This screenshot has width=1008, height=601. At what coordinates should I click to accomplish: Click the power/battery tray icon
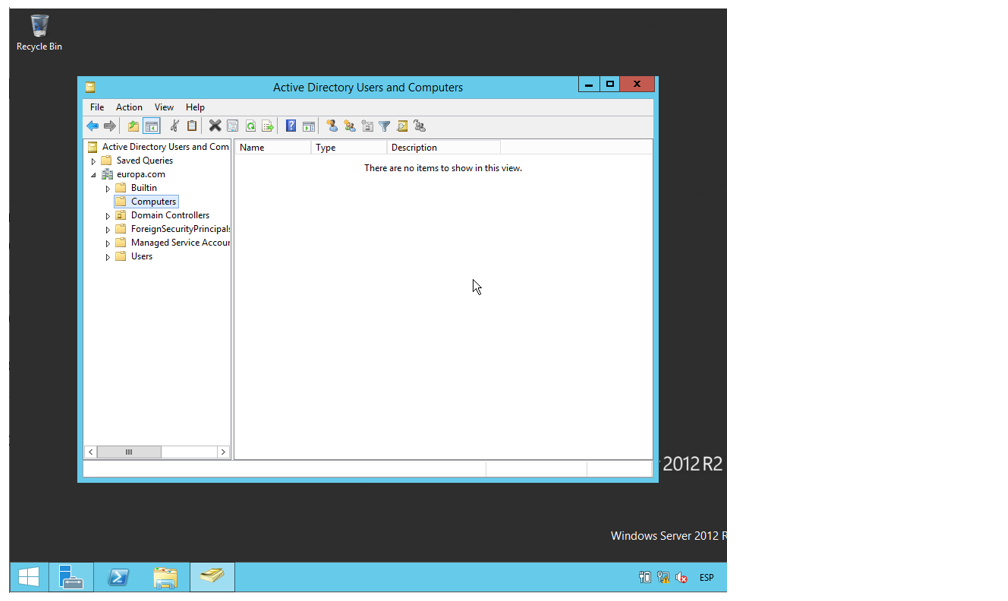pyautogui.click(x=645, y=577)
